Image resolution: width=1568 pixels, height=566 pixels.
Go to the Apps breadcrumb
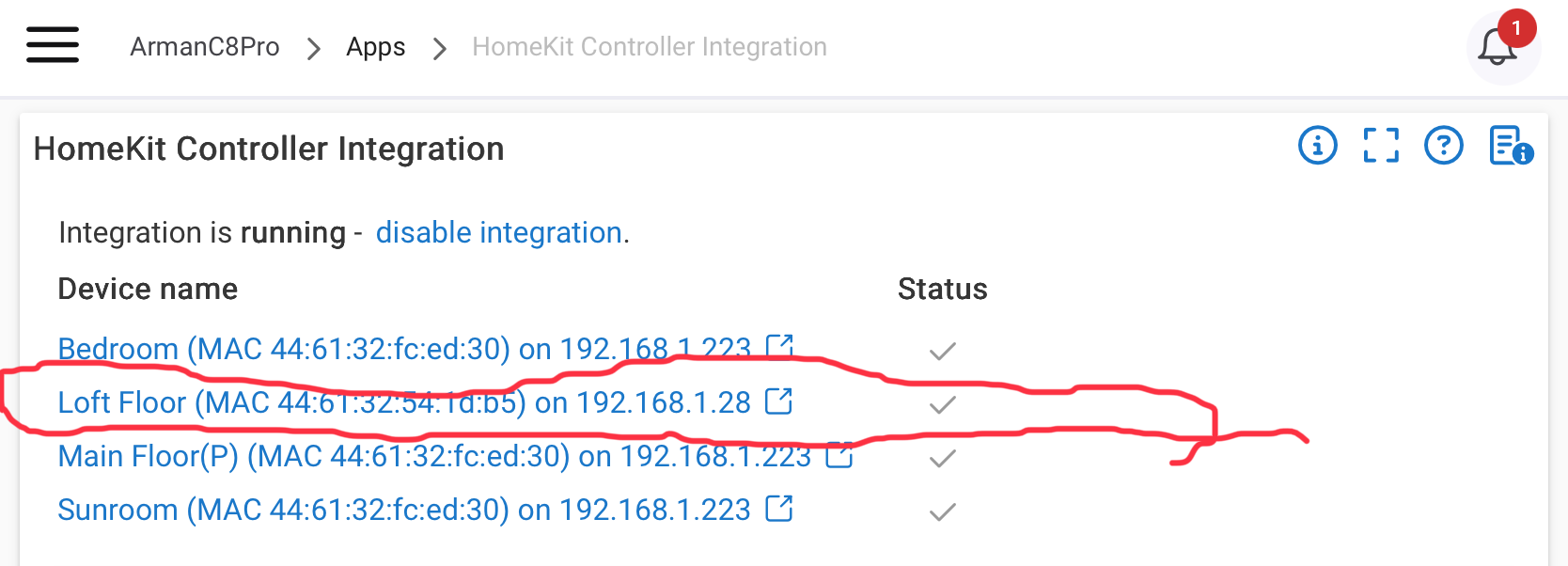pos(375,47)
